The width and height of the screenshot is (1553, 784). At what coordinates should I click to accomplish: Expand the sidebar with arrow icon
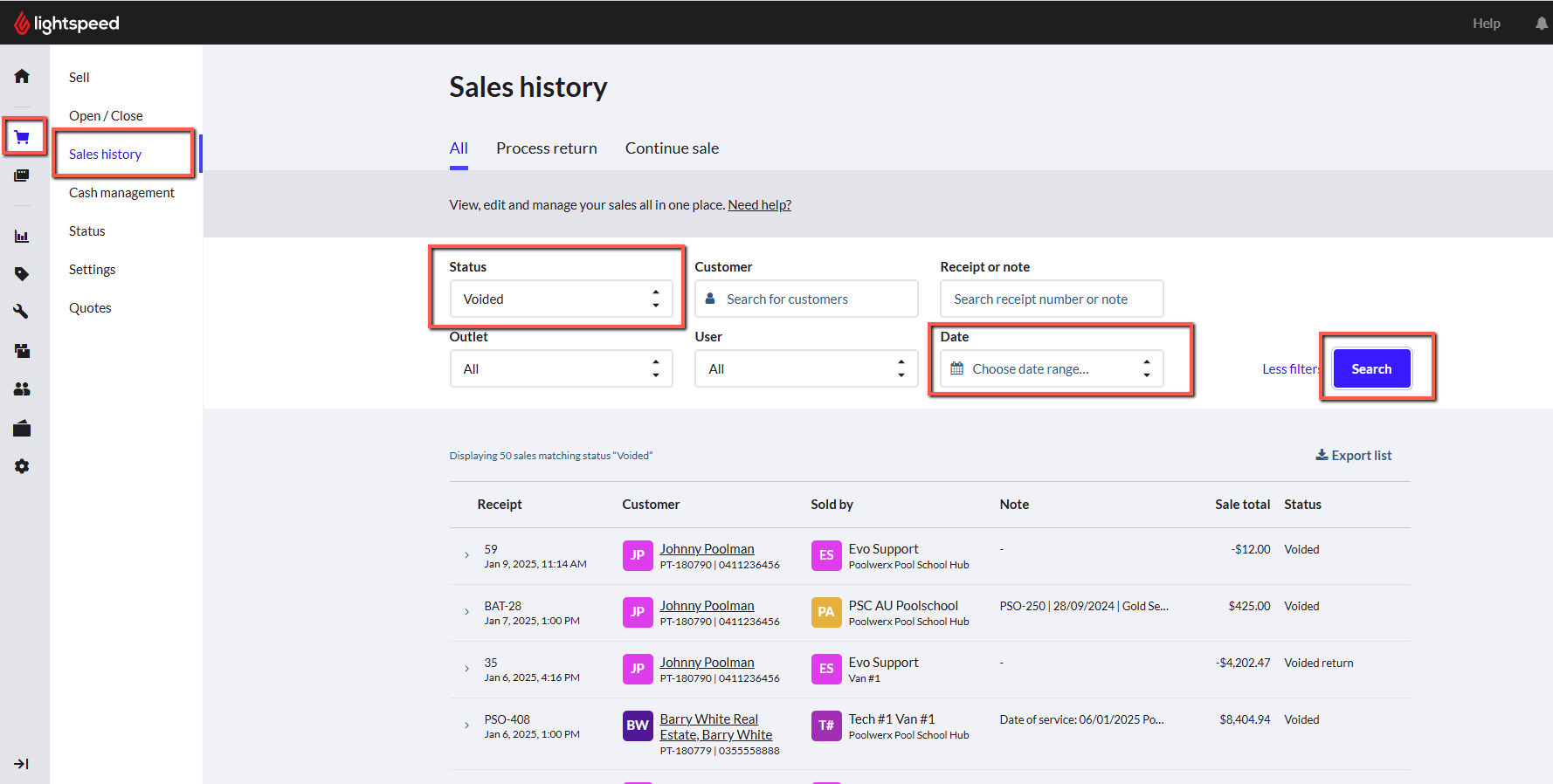[22, 764]
